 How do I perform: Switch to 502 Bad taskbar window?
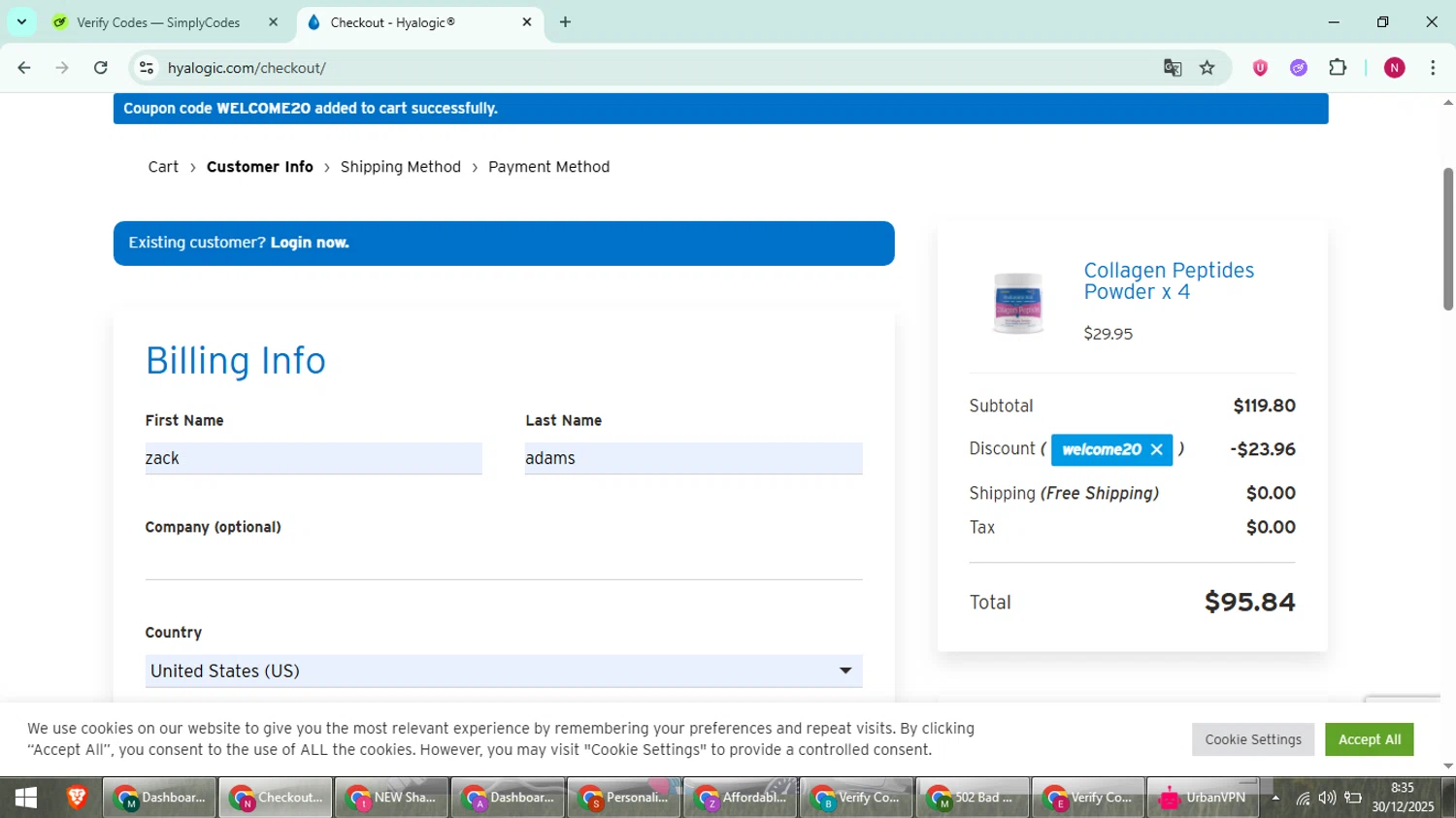(x=972, y=798)
